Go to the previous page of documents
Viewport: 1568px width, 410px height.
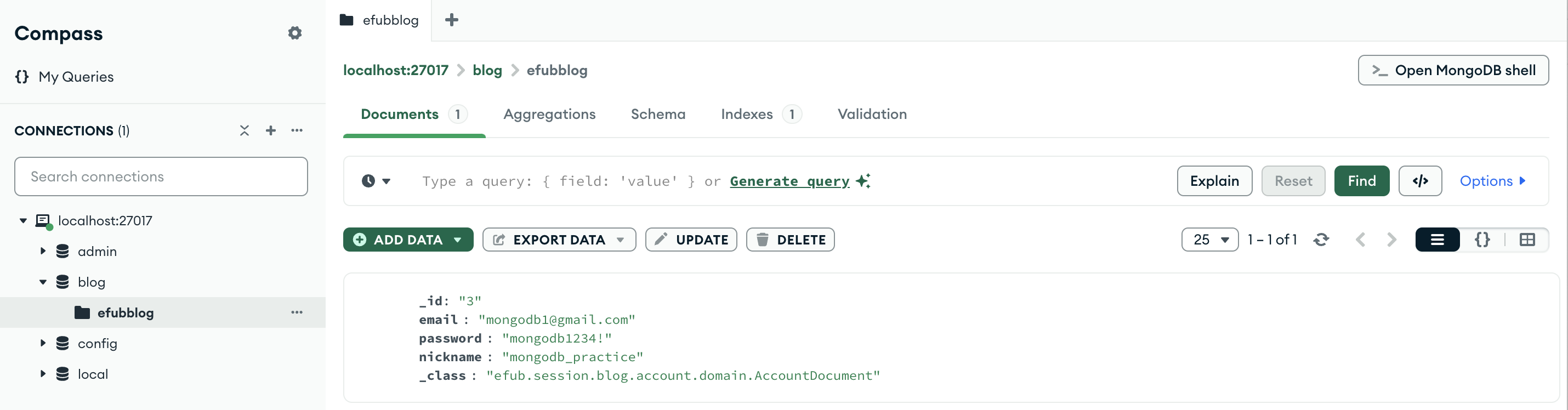point(1361,240)
